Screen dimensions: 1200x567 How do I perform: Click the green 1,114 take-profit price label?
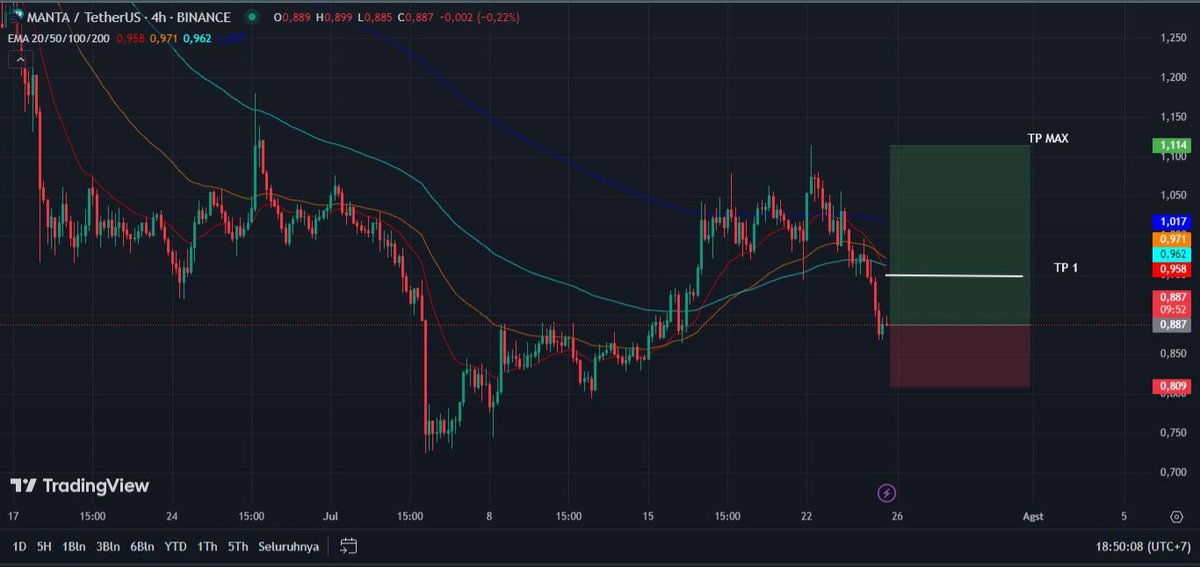[1172, 146]
